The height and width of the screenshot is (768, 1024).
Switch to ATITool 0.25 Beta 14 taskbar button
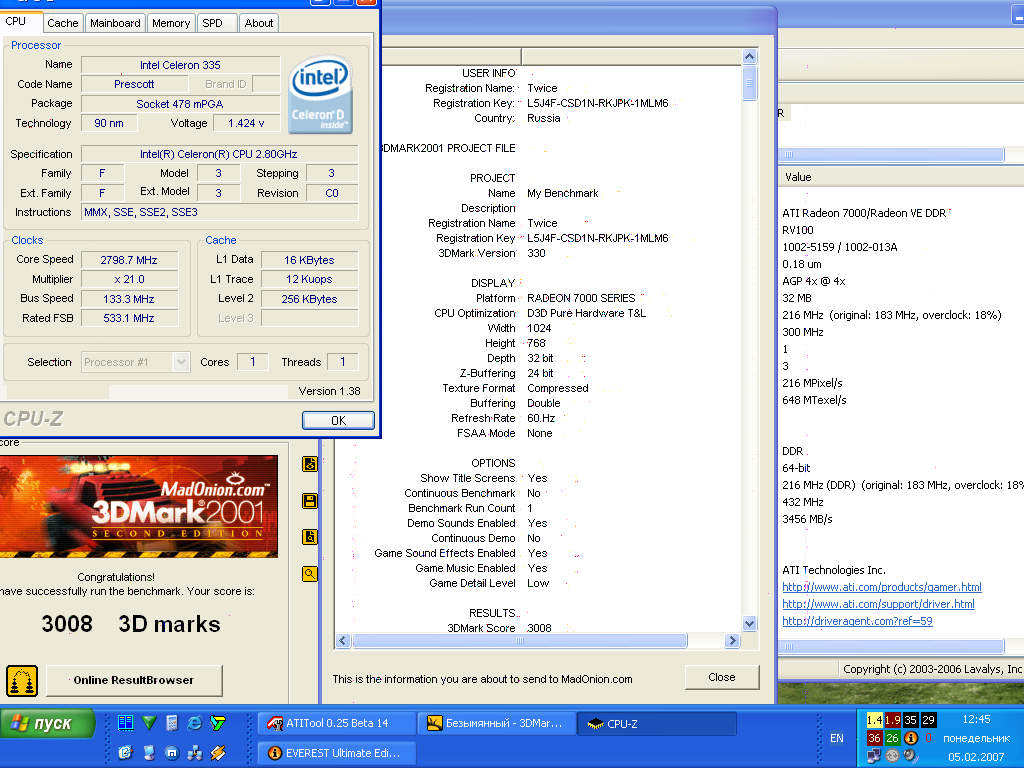click(338, 723)
